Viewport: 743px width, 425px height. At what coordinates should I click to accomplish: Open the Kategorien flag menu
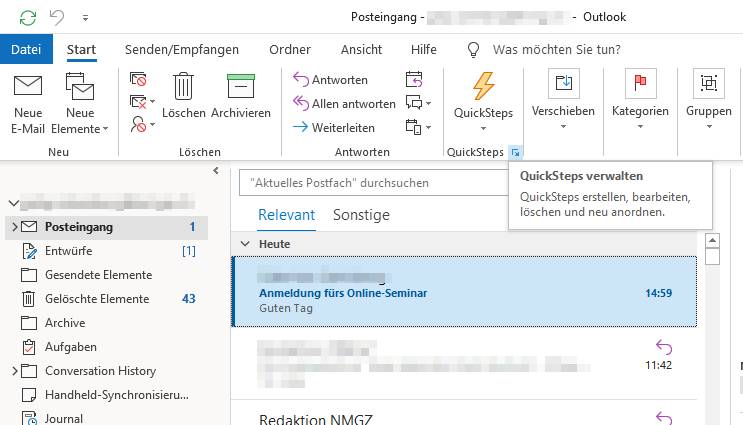[640, 99]
